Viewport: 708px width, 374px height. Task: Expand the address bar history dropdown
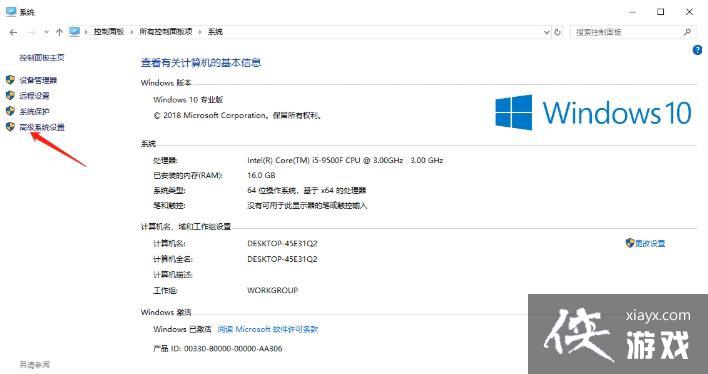pos(546,33)
